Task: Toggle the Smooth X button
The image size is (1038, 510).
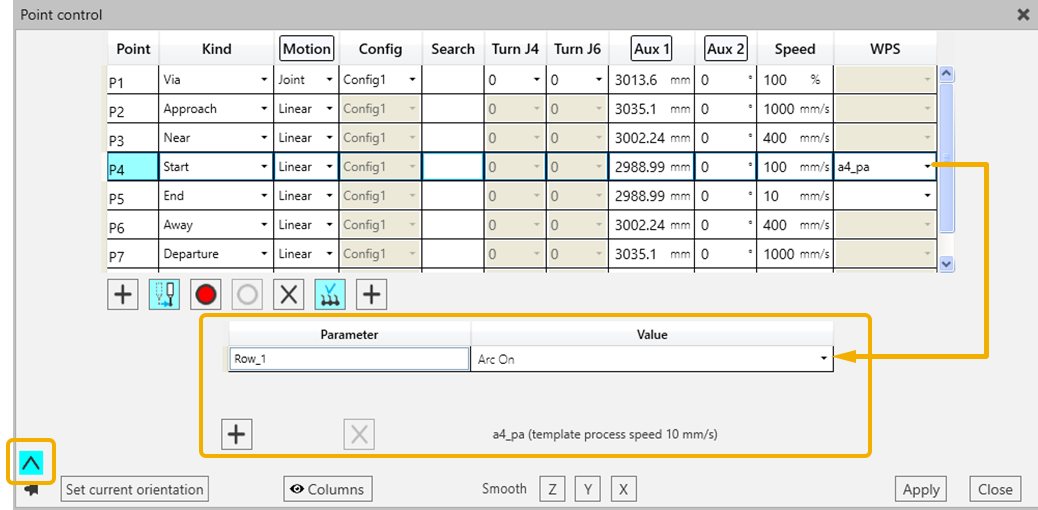Action: pos(623,489)
